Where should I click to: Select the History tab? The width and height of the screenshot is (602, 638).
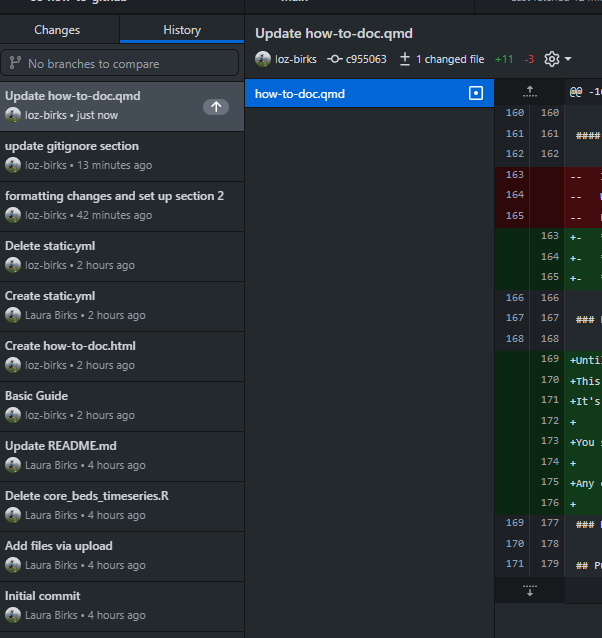182,30
